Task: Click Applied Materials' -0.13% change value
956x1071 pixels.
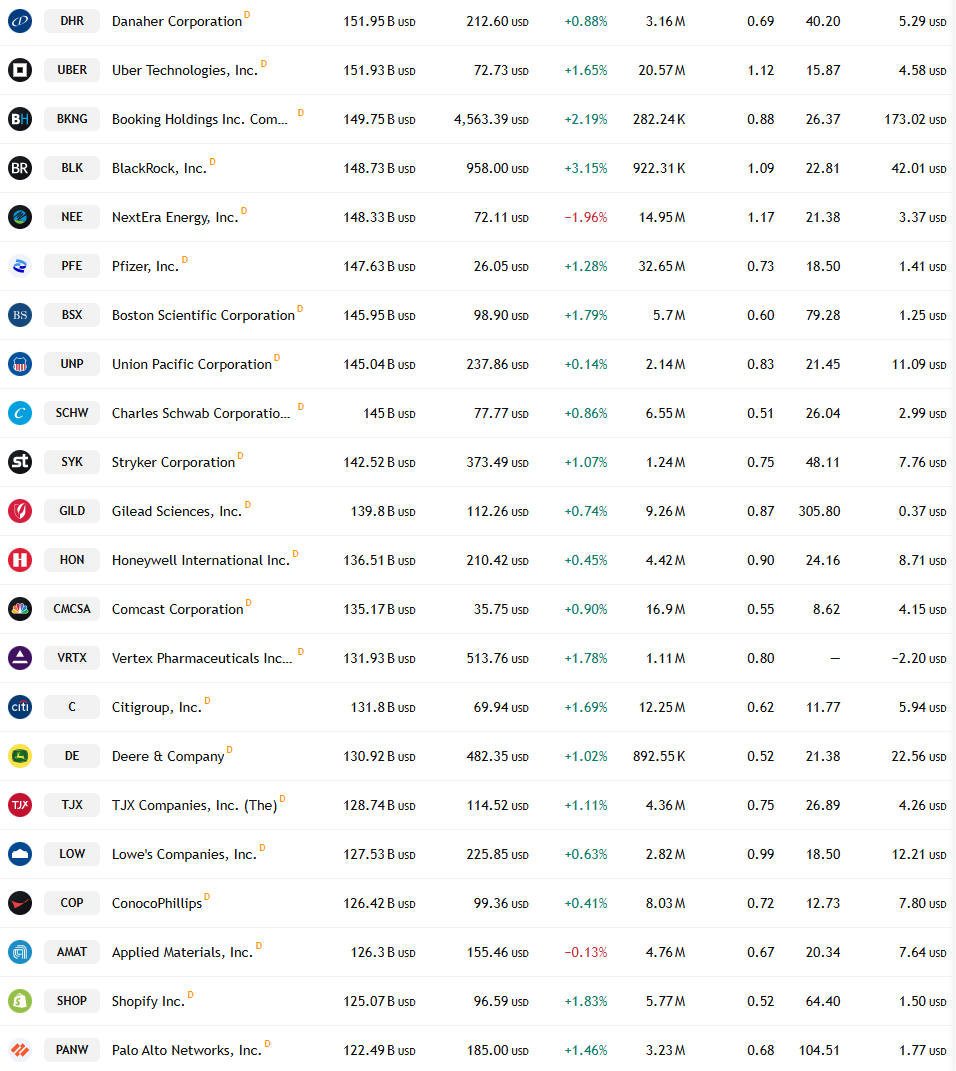Action: tap(586, 952)
